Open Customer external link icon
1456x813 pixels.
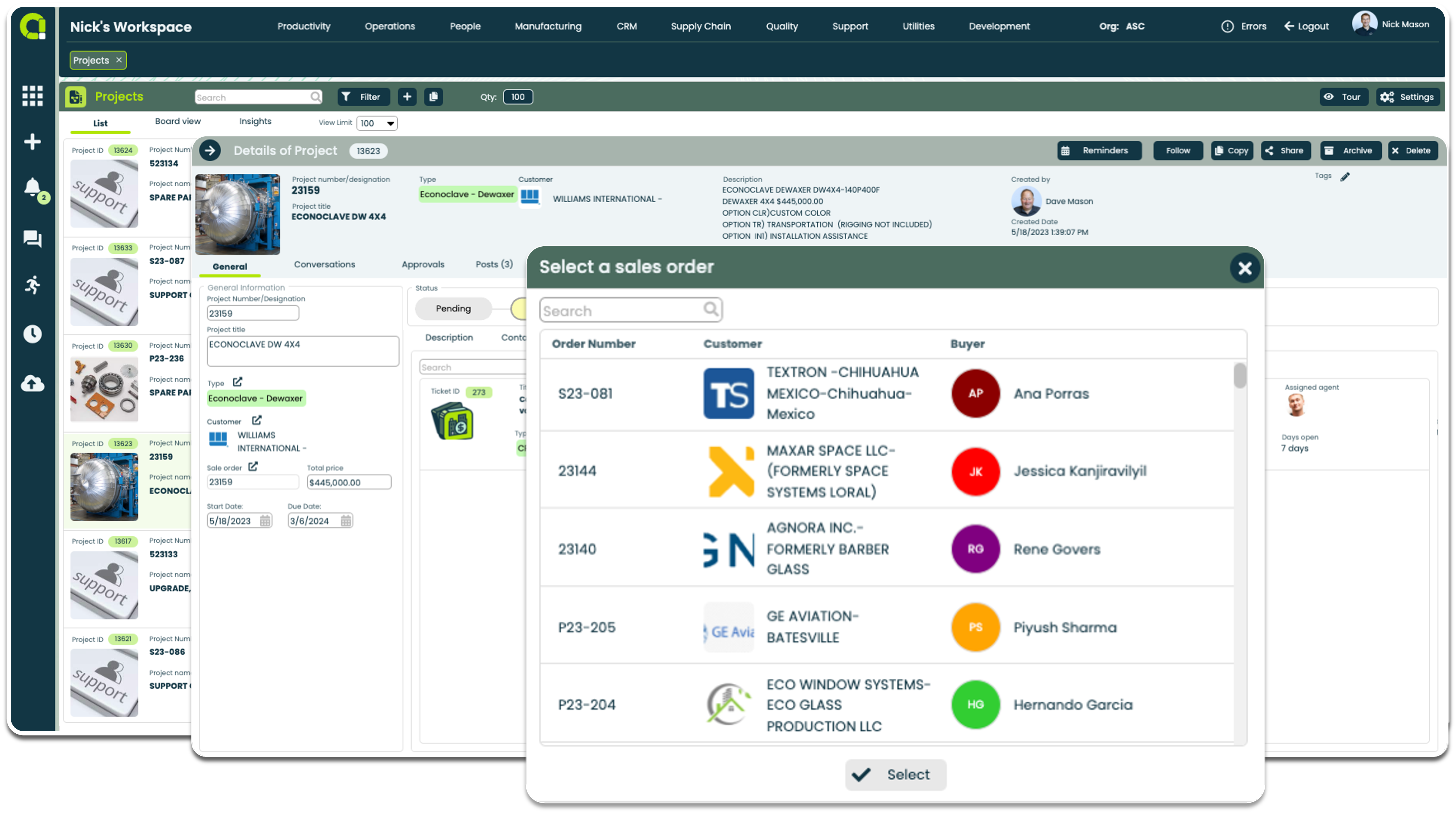[x=256, y=420]
